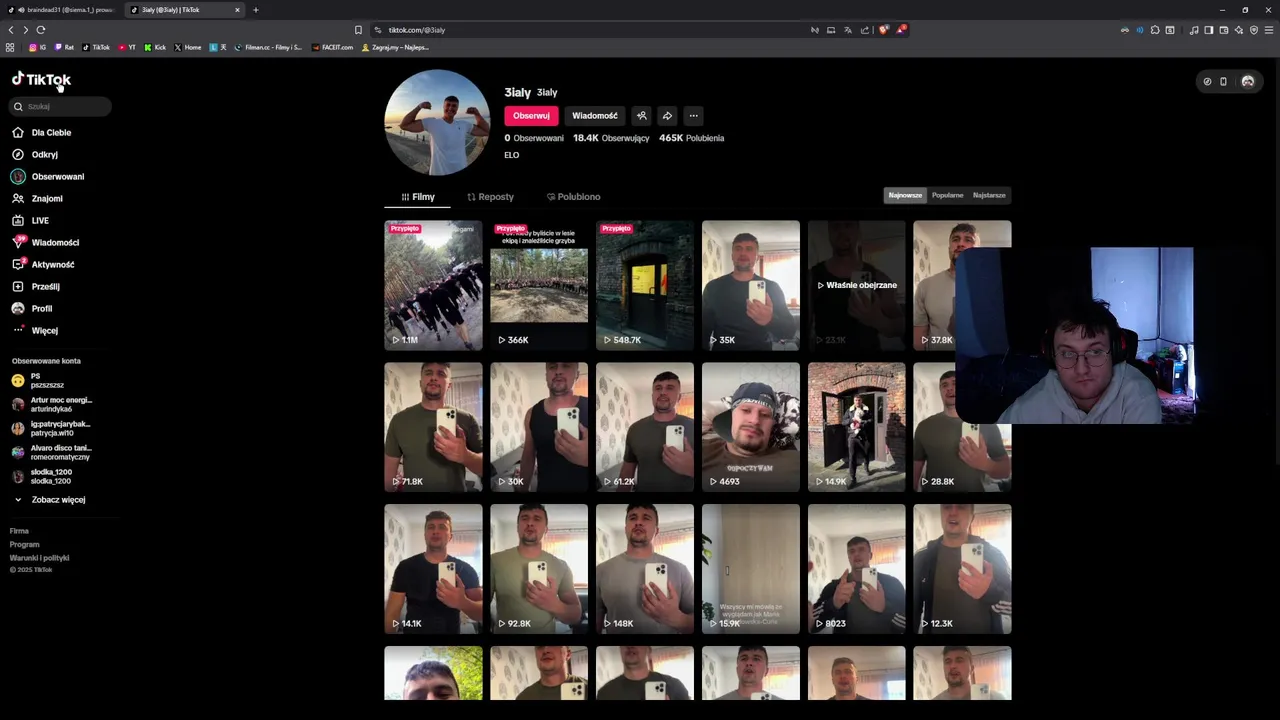Open the Aktywność notifications

[x=43, y=264]
